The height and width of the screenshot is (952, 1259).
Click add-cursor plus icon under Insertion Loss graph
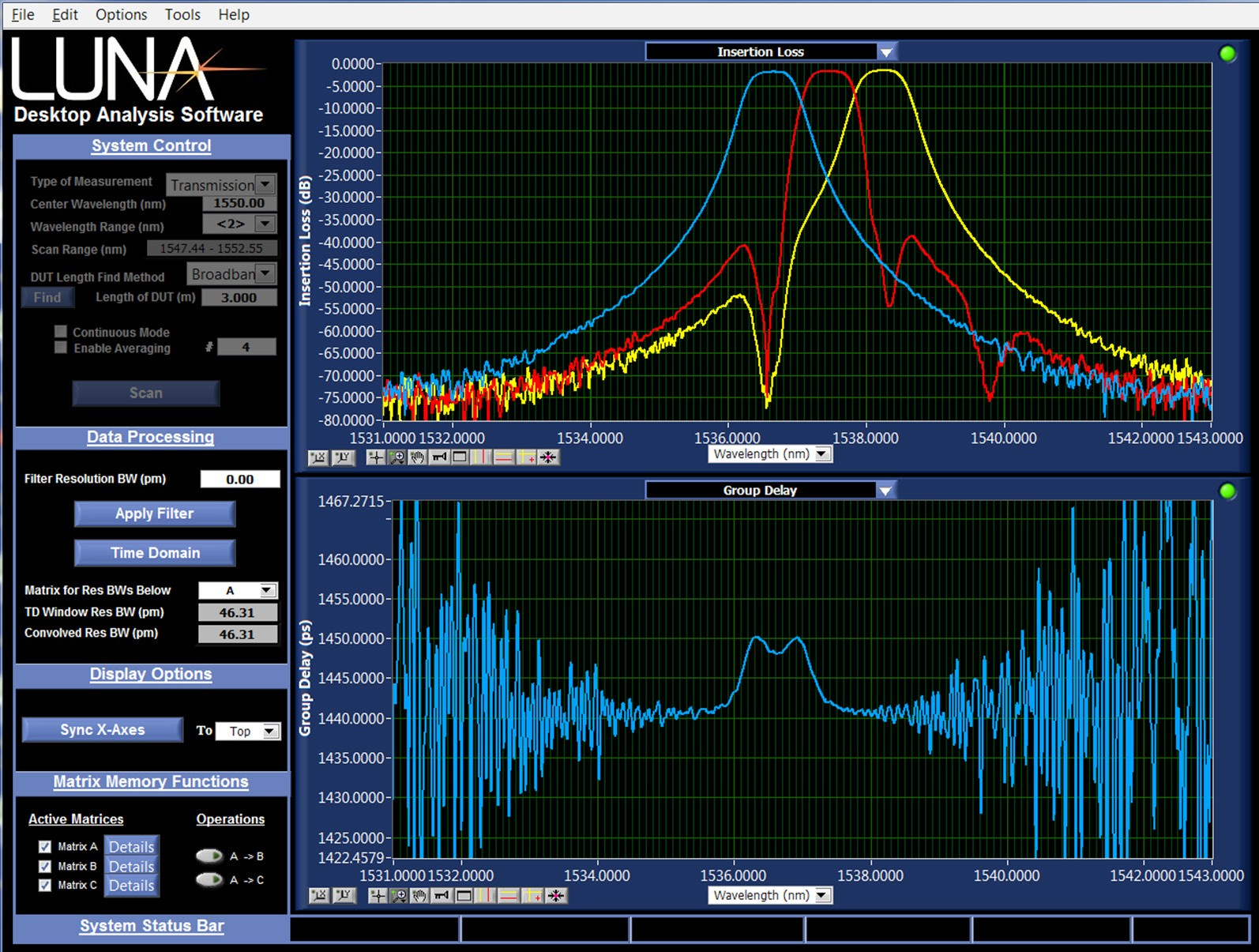(527, 457)
